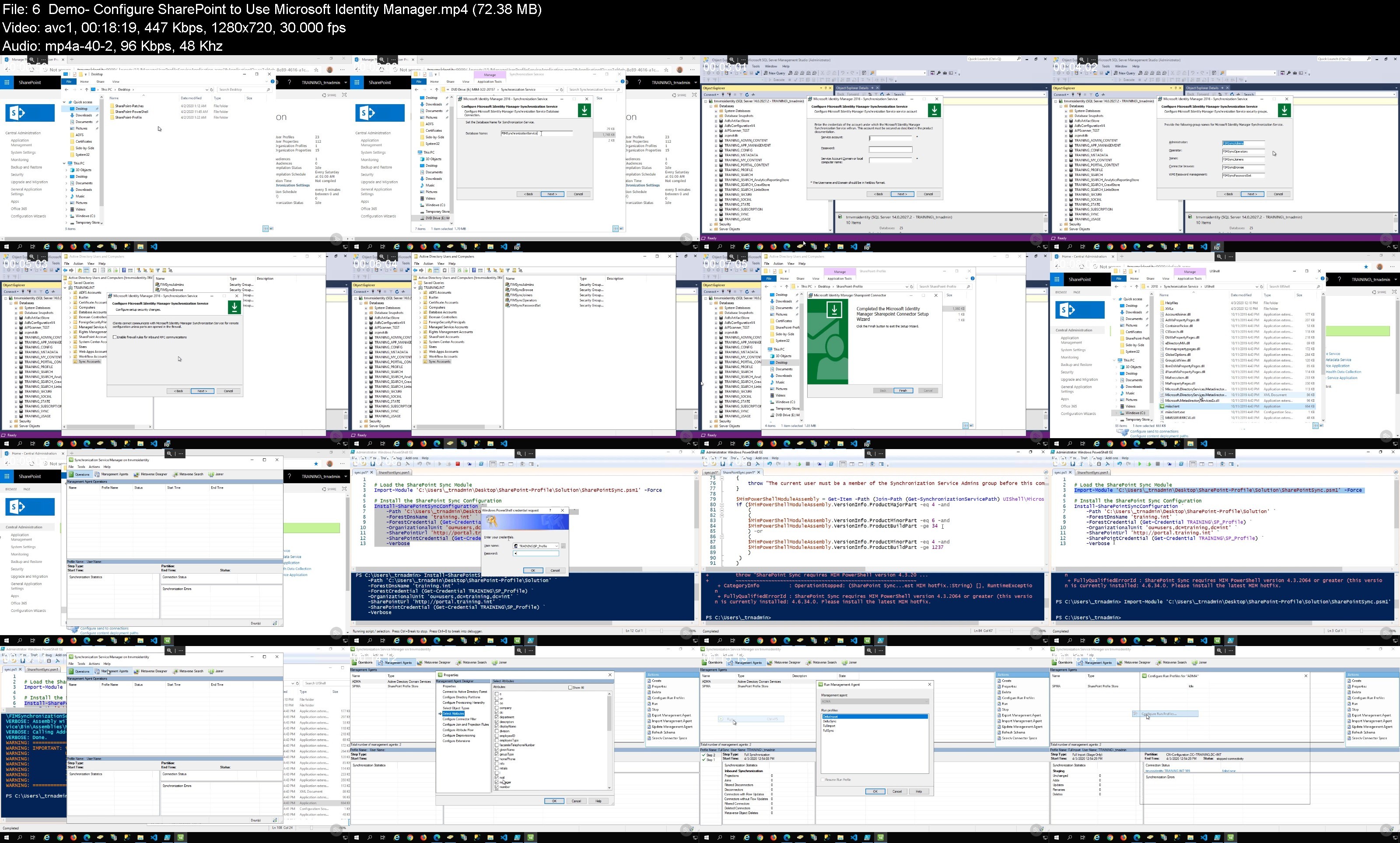
Task: Select the SharePoint-PowerShell folder name
Action: tap(132, 112)
